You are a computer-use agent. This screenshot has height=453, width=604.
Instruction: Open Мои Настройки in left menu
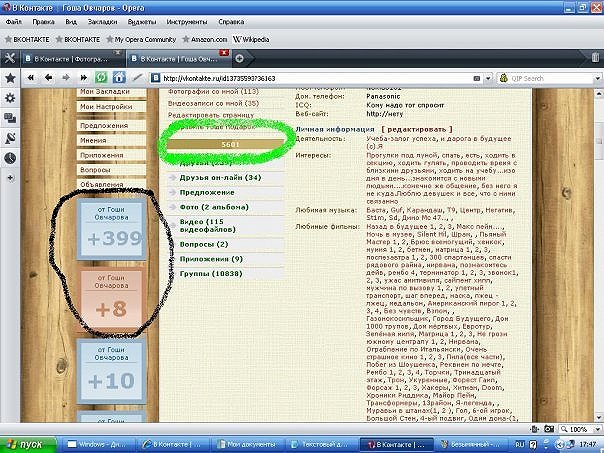112,107
